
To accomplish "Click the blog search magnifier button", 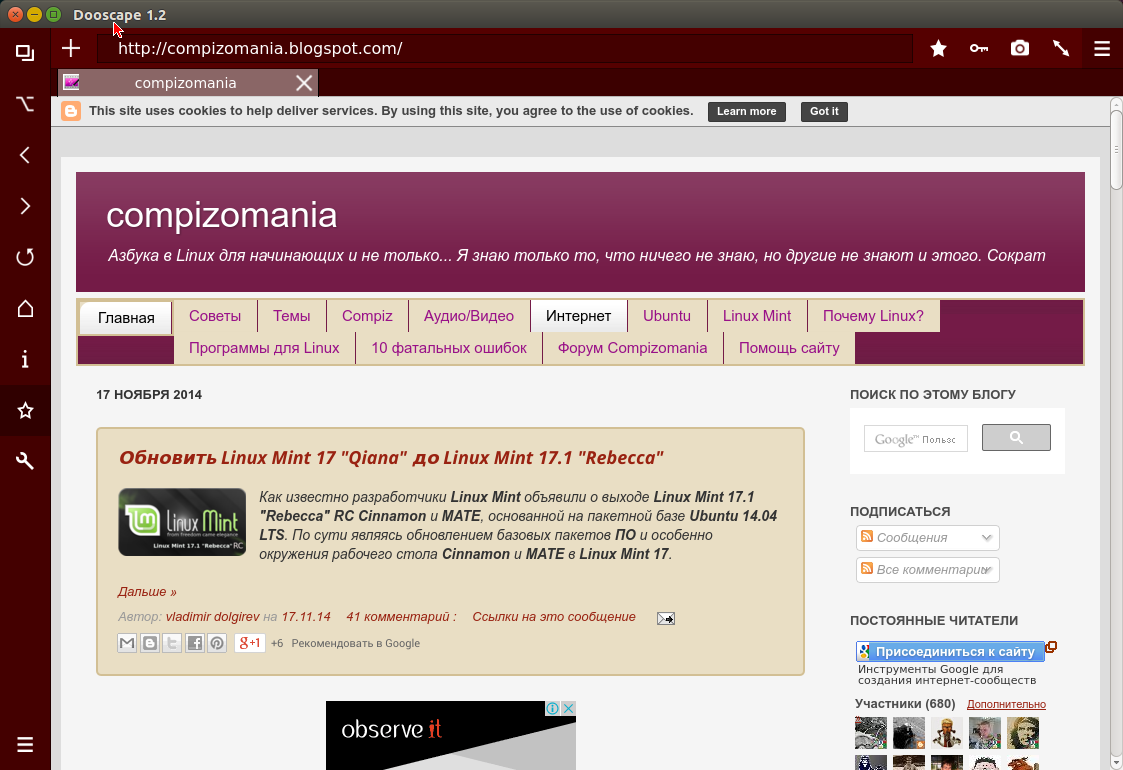I will tap(1016, 438).
